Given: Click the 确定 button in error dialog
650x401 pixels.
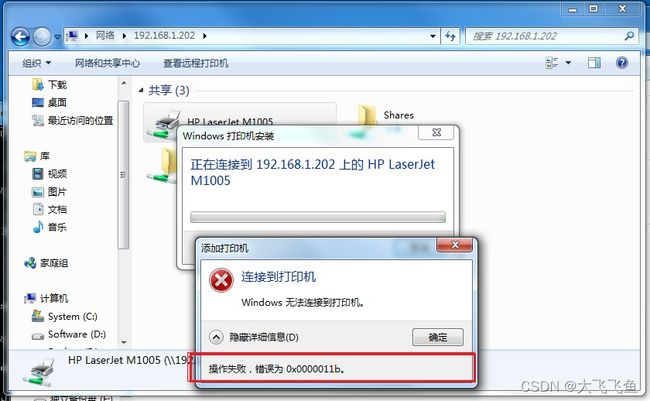Looking at the screenshot, I should [x=438, y=337].
